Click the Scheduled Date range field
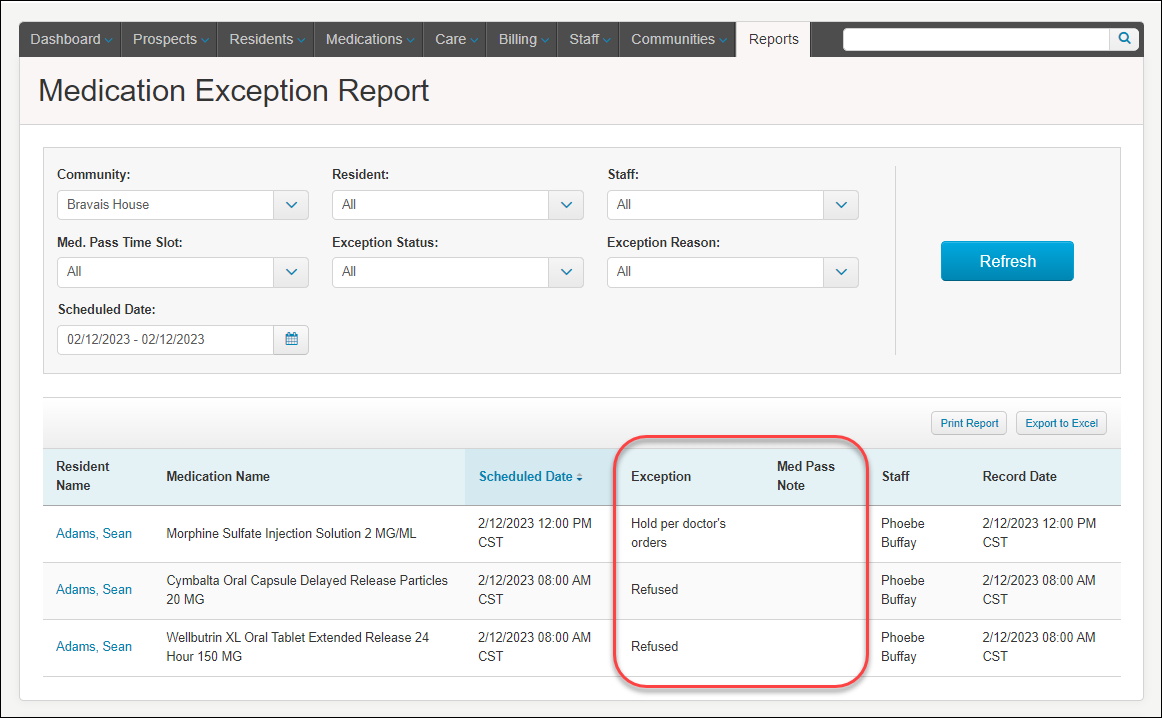 click(165, 339)
